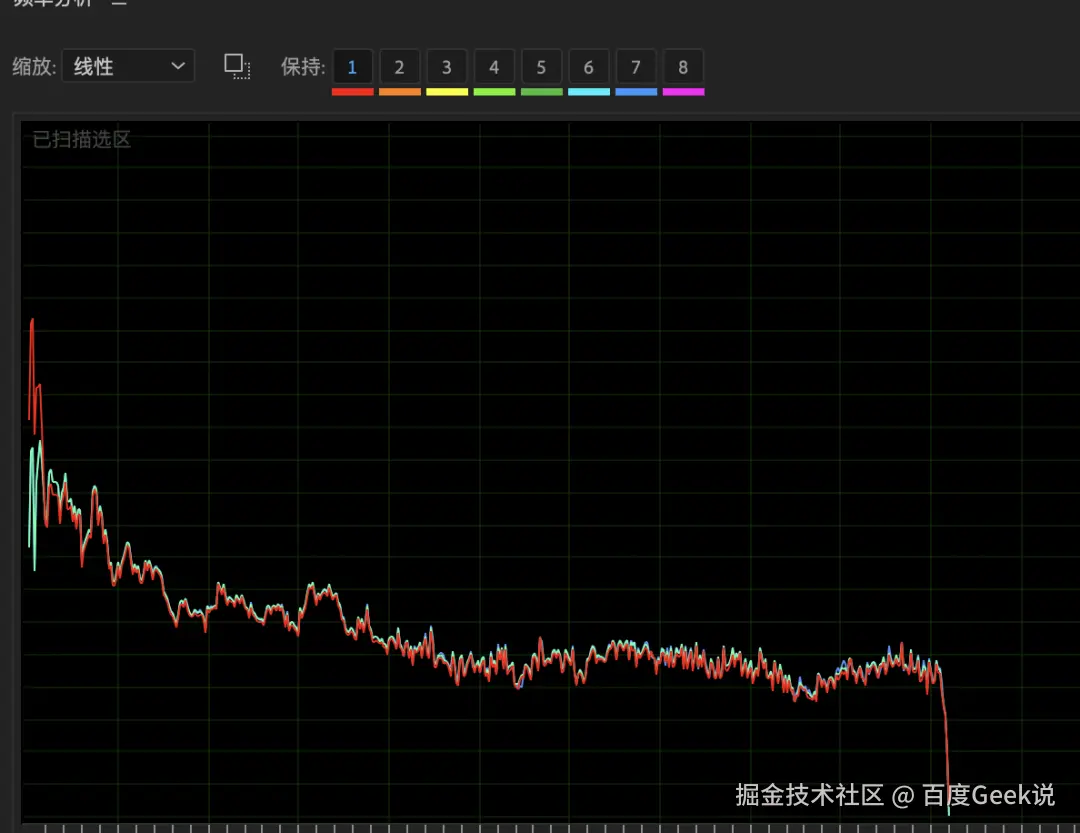Toggle hold button 8
Screen dimensions: 1080x833
coord(683,67)
